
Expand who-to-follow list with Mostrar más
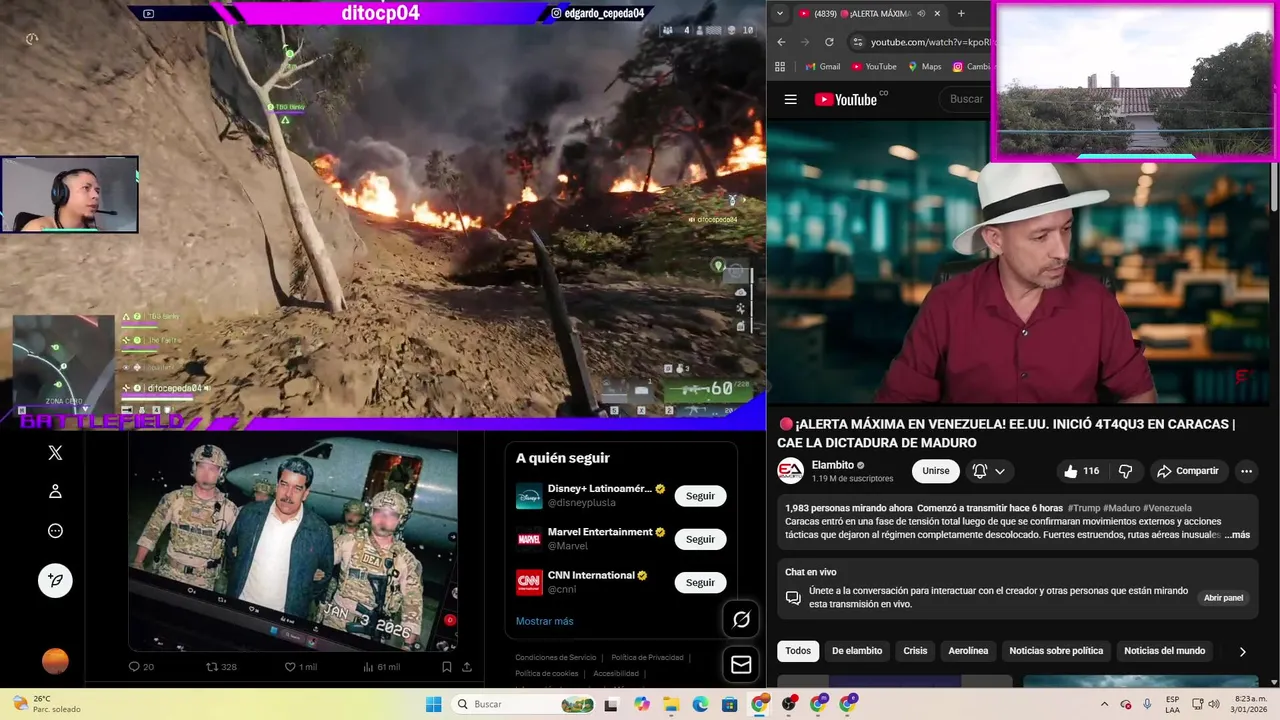click(x=544, y=621)
